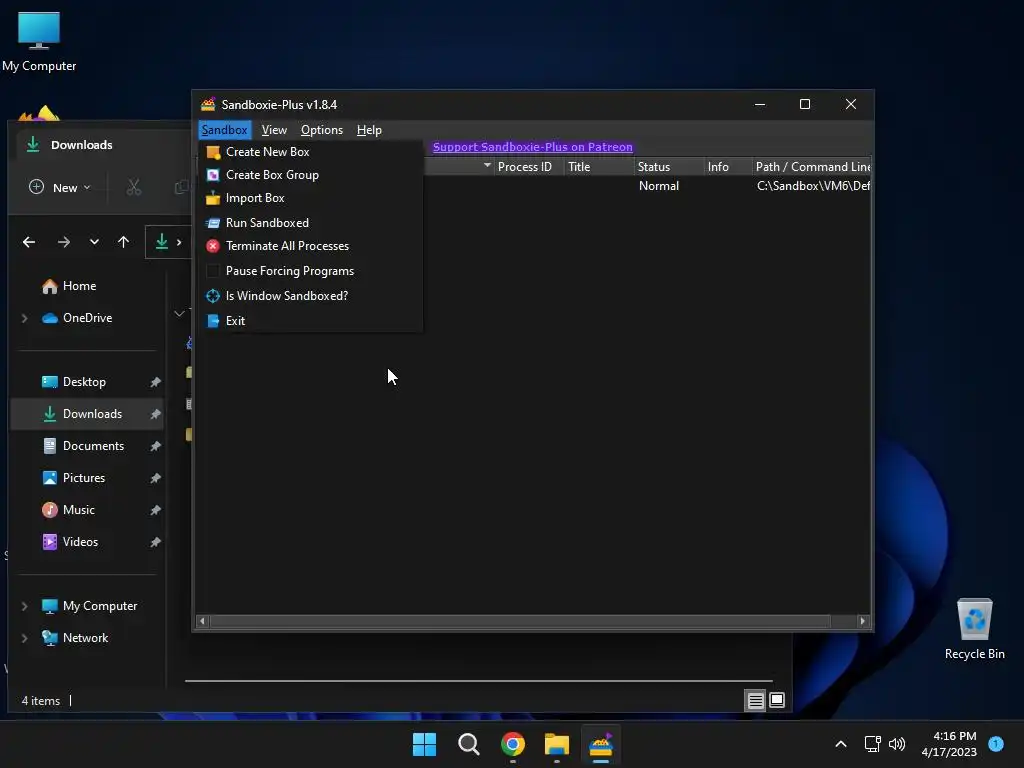The image size is (1024, 768).
Task: Switch Downloads to large thumbnails view
Action: click(777, 701)
